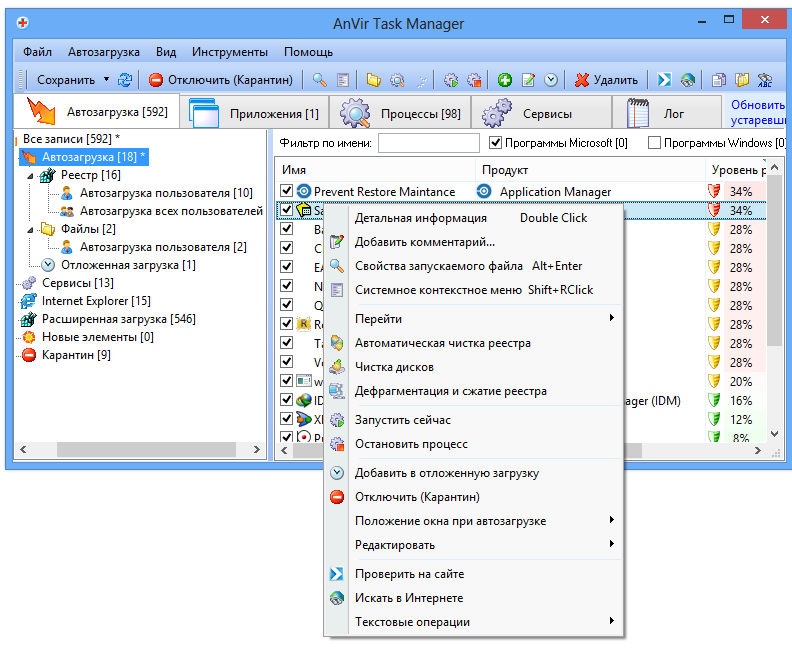Uncheck the Программы Microsoft checkbox

[495, 143]
